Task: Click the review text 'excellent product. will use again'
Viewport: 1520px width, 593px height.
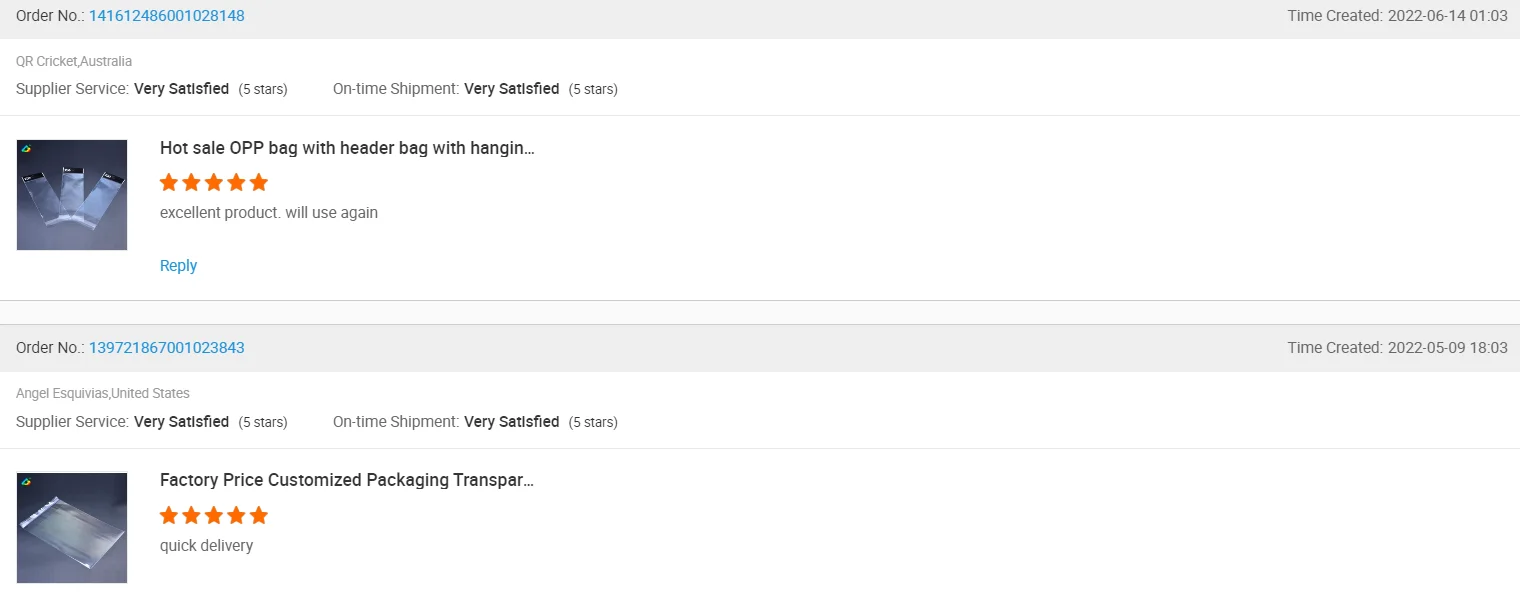Action: 269,213
